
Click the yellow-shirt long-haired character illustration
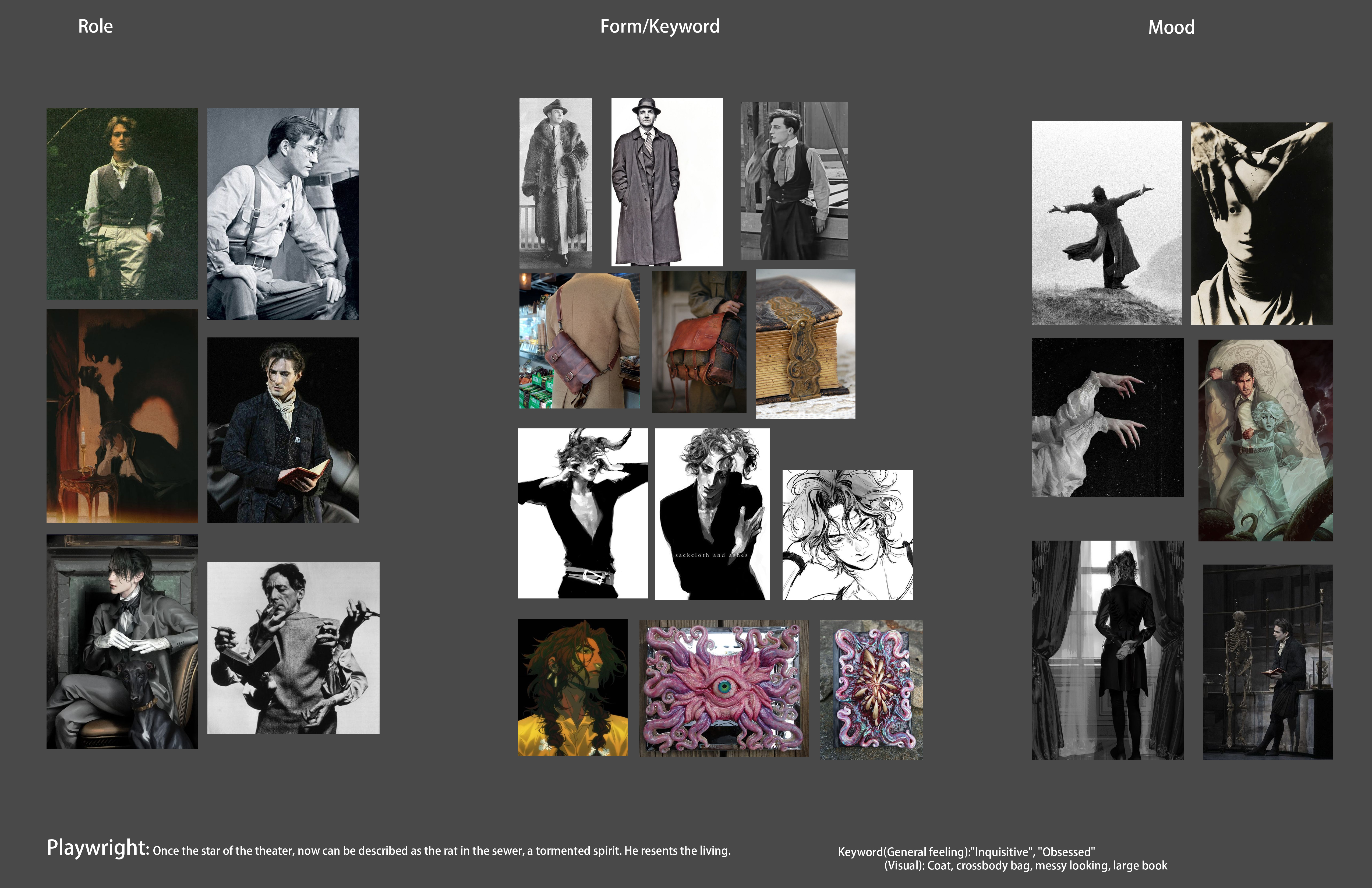click(572, 687)
